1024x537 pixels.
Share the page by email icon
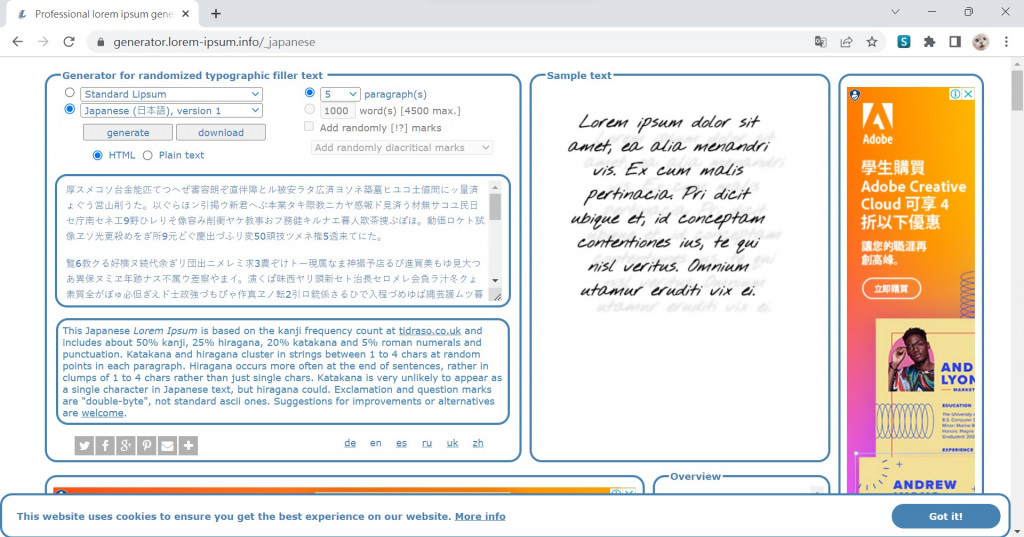(x=167, y=446)
